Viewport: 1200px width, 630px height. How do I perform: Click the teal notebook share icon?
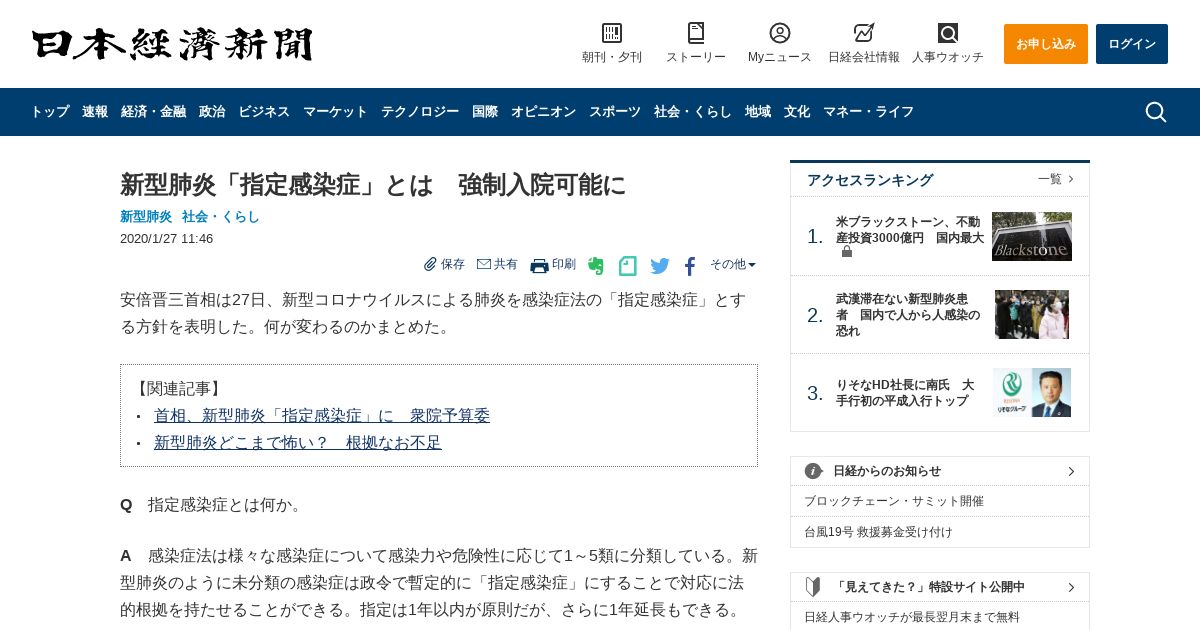click(x=628, y=266)
